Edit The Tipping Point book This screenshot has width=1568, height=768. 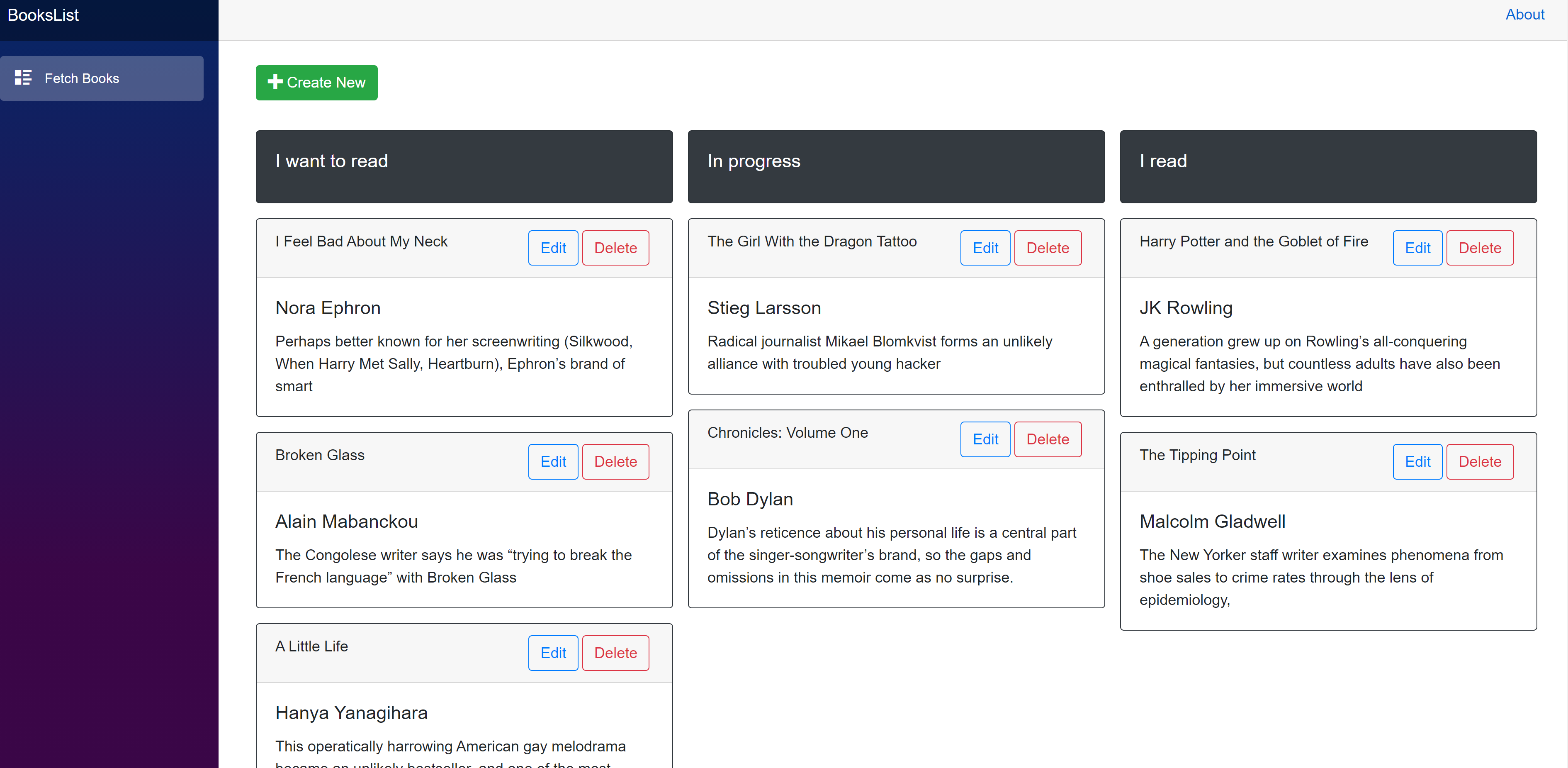pyautogui.click(x=1417, y=462)
